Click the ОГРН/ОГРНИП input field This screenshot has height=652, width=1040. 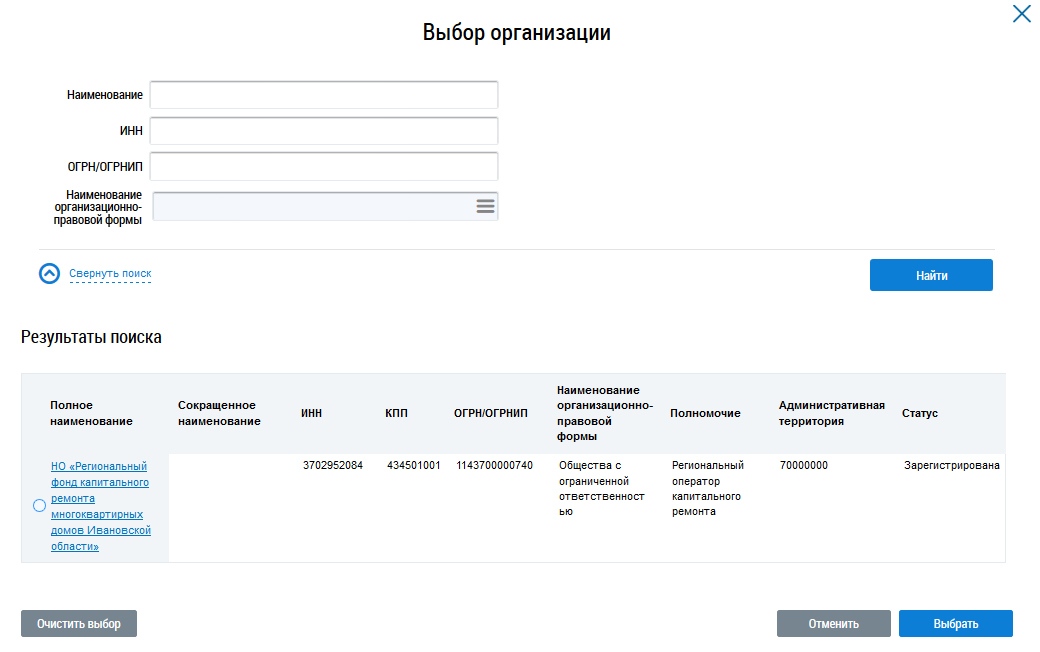pyautogui.click(x=324, y=166)
